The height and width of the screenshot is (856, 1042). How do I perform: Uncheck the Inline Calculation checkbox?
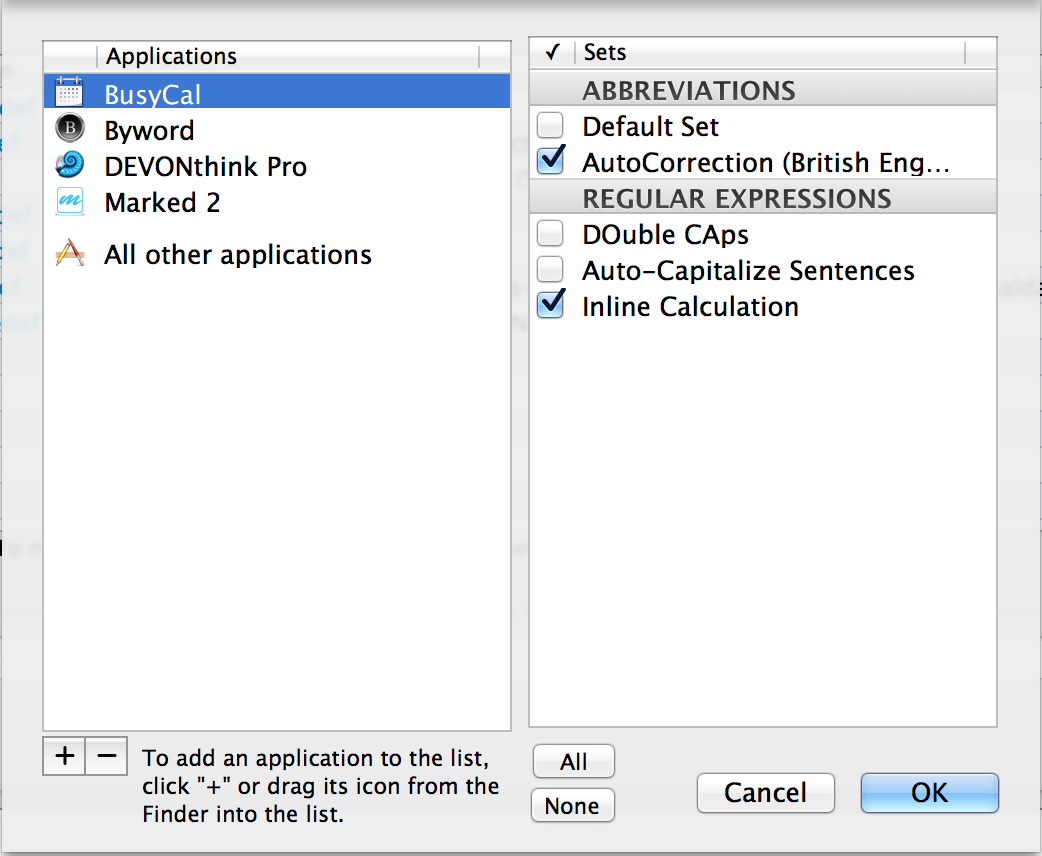pos(551,304)
